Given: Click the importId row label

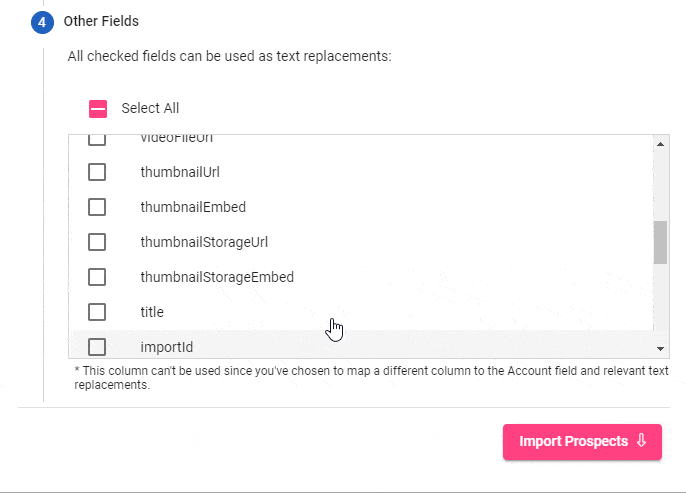Looking at the screenshot, I should click(167, 347).
